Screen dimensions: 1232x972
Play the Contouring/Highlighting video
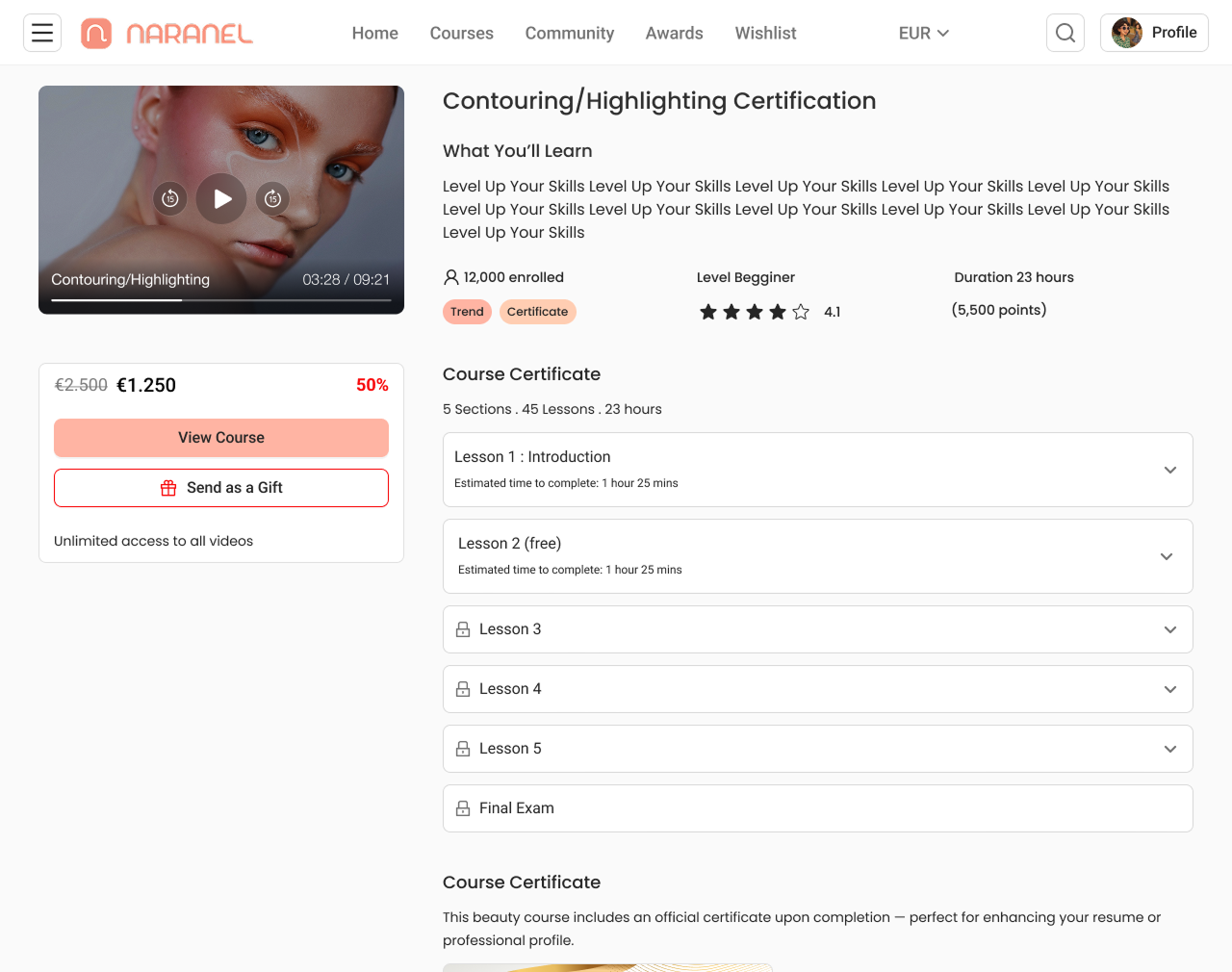[221, 199]
